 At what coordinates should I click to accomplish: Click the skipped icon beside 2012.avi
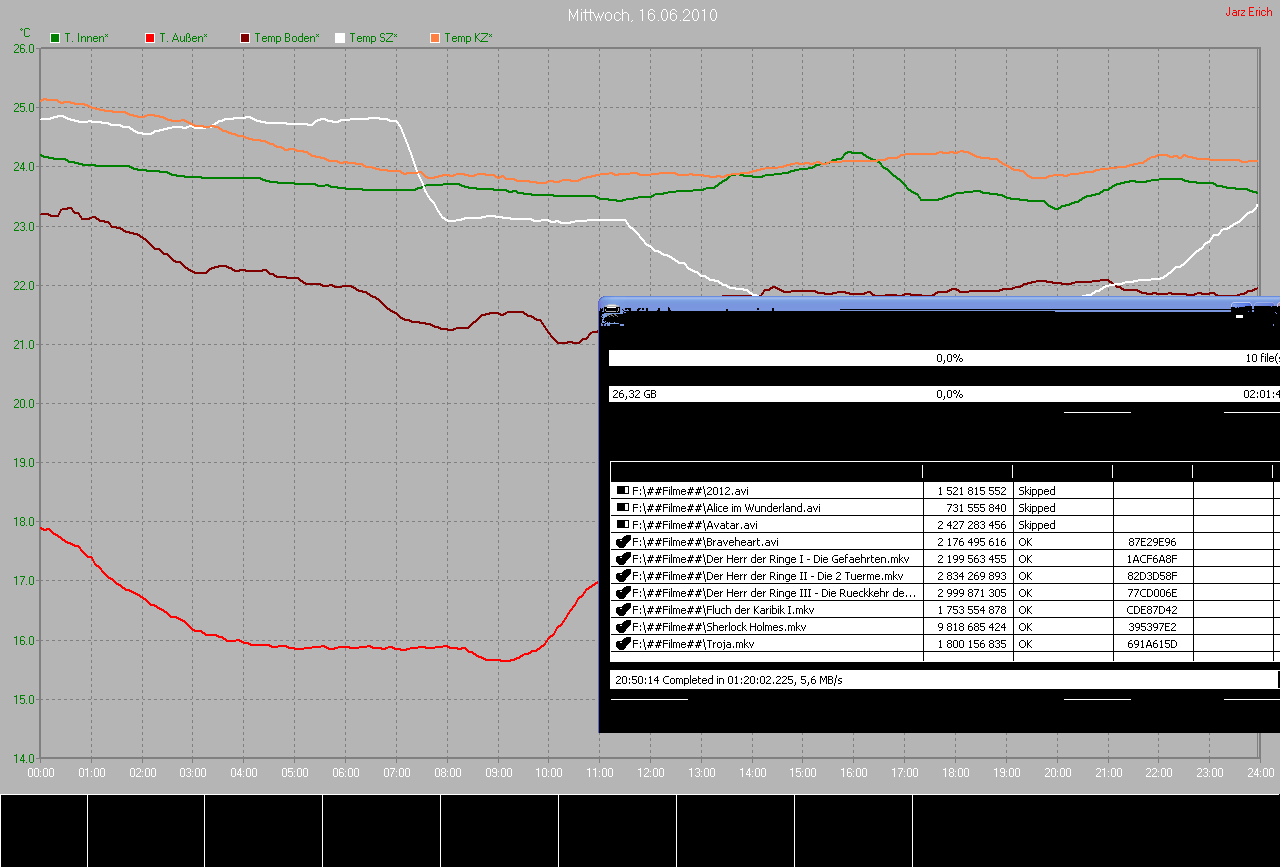pyautogui.click(x=623, y=491)
